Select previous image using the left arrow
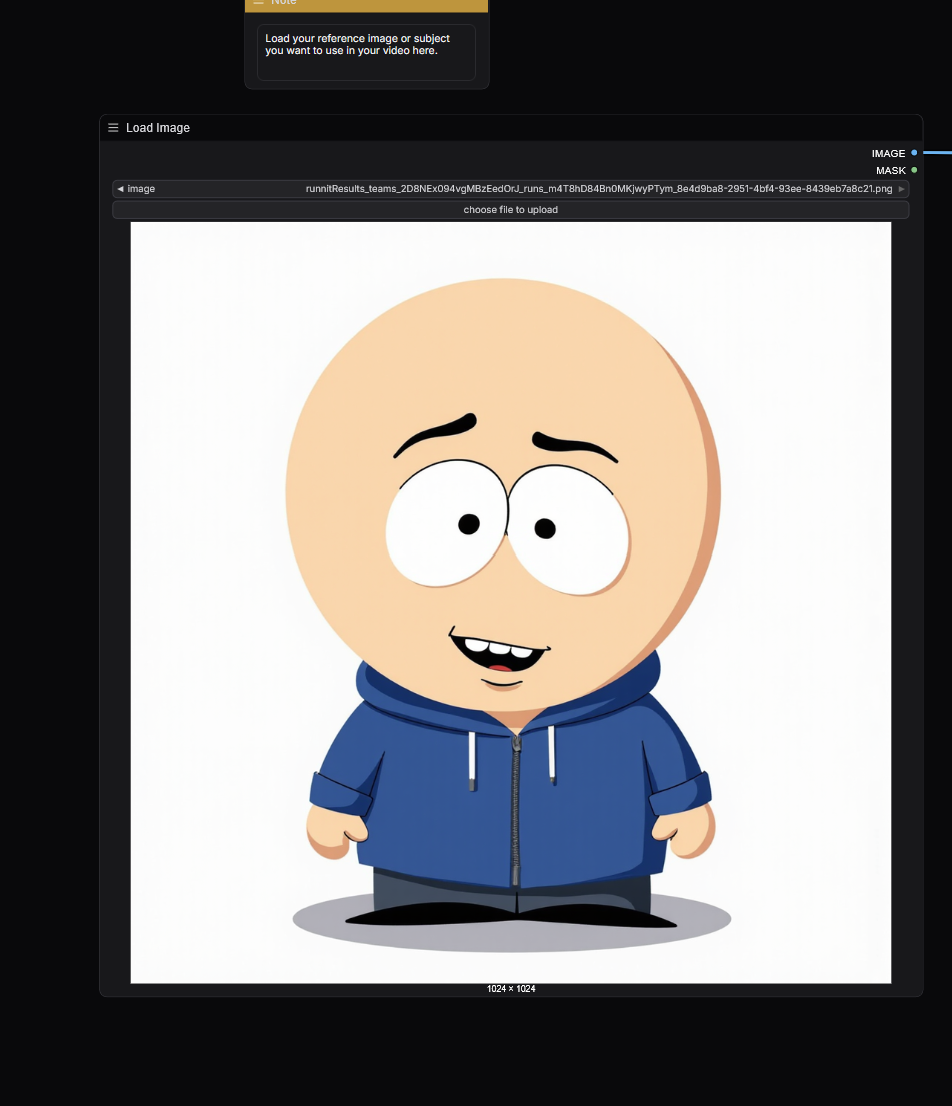This screenshot has height=1106, width=952. [120, 188]
